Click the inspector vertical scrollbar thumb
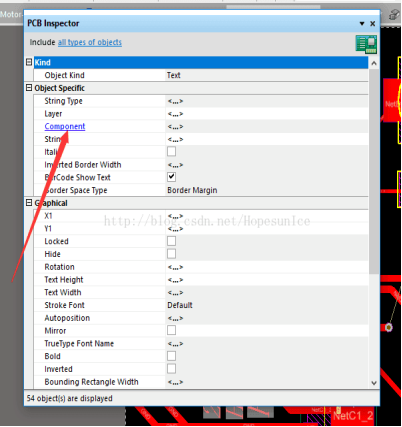The width and height of the screenshot is (402, 427). tap(374, 171)
